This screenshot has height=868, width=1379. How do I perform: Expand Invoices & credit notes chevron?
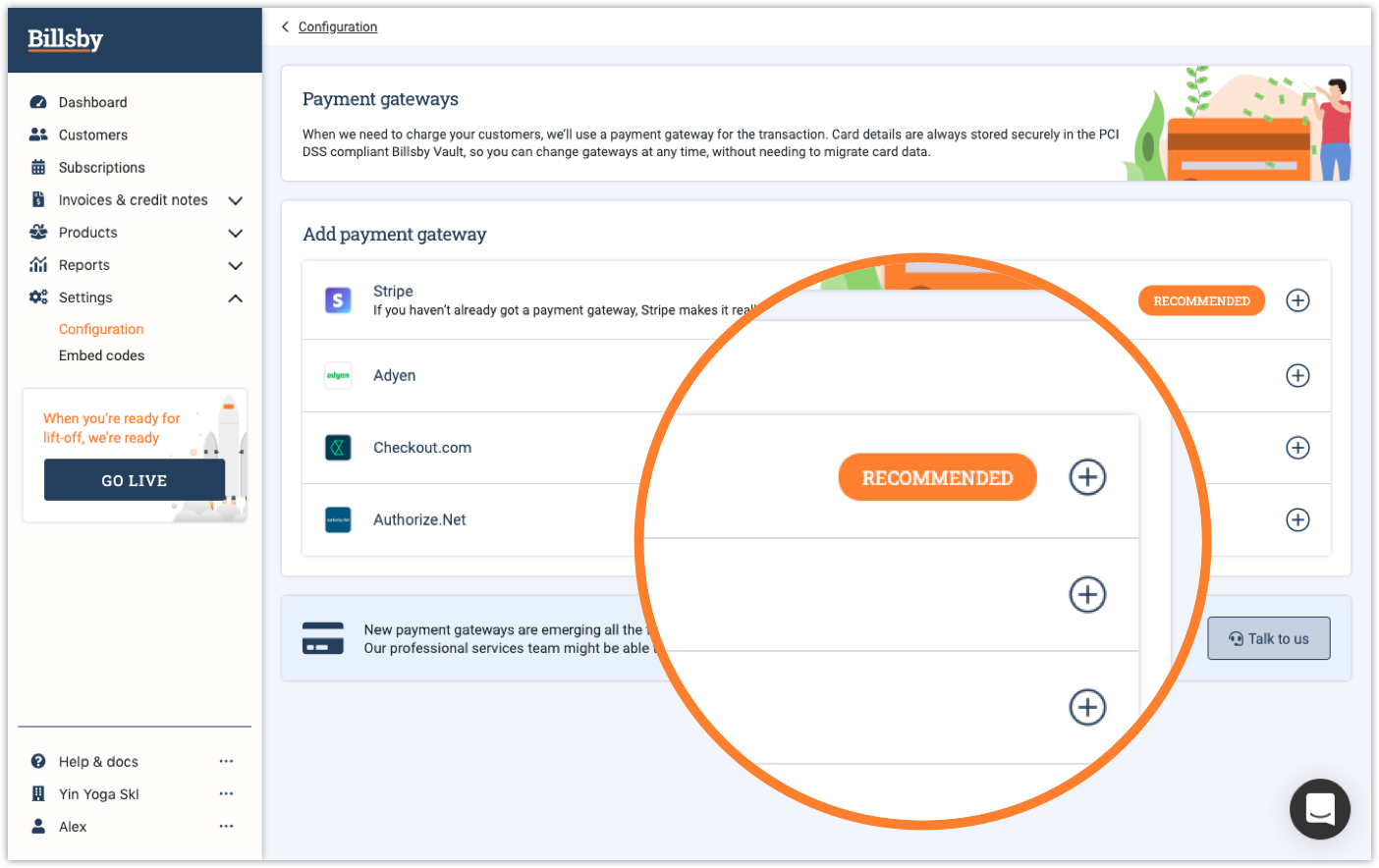235,200
